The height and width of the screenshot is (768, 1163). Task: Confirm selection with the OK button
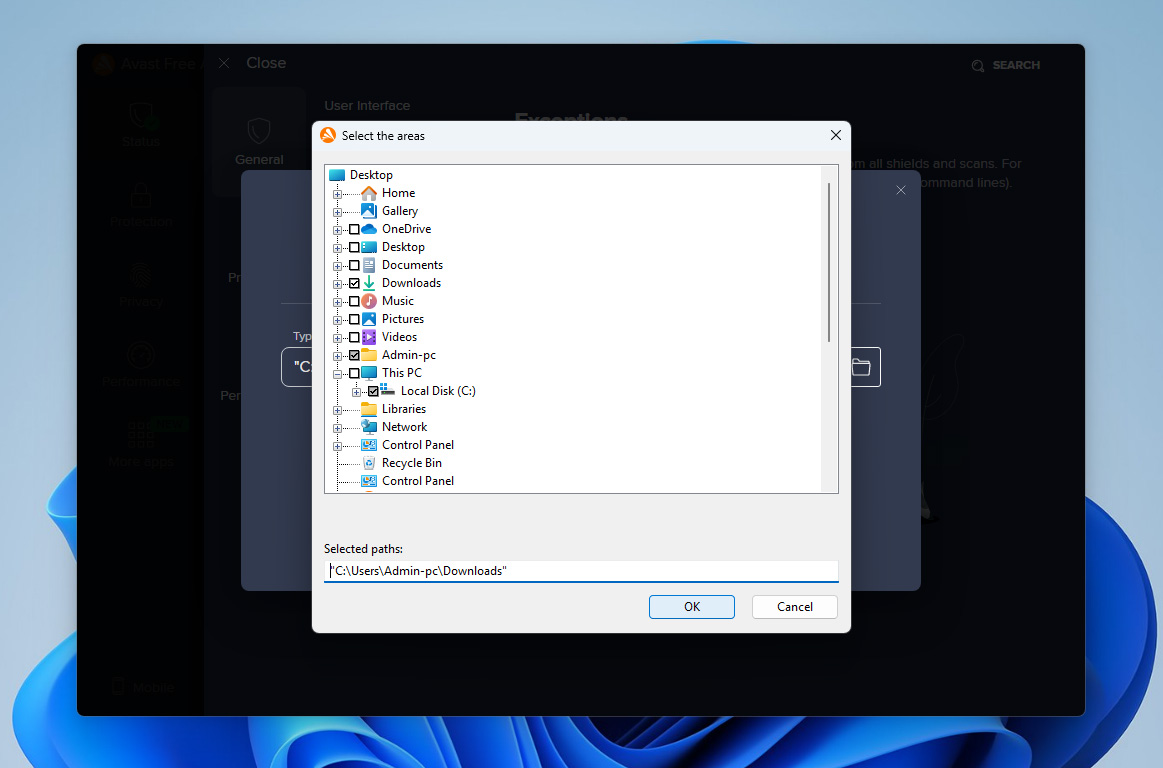pos(691,606)
